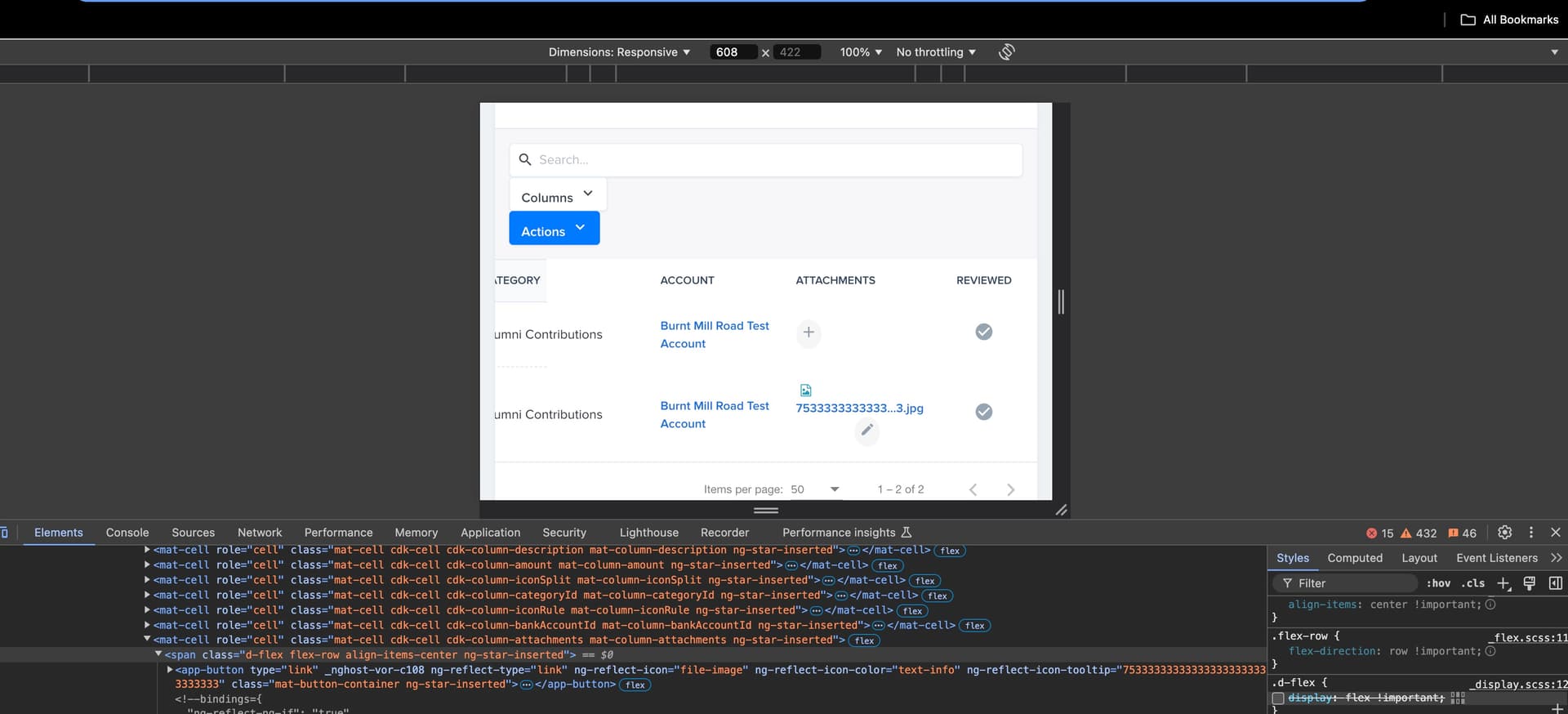Expand the categoryId mat-cell node
The width and height of the screenshot is (1568, 714).
click(x=147, y=595)
